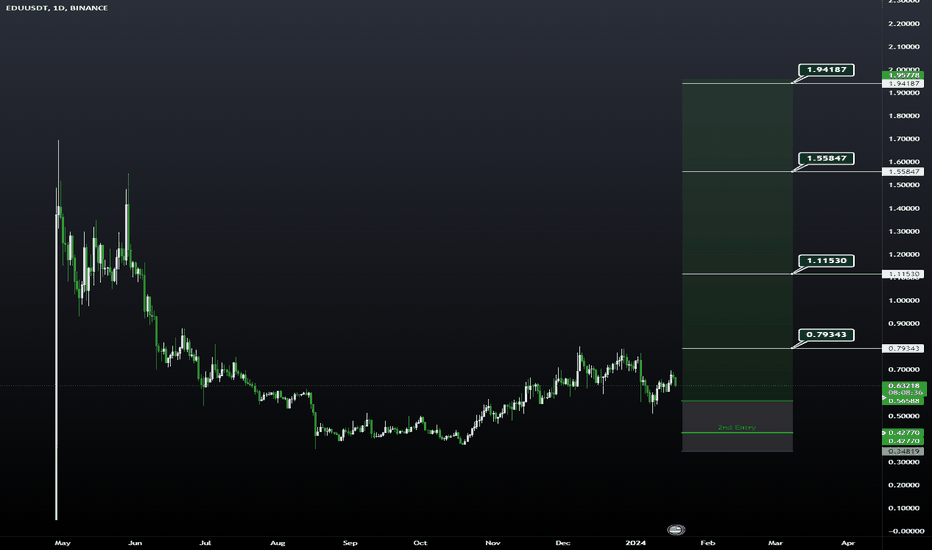The width and height of the screenshot is (932, 550).
Task: Click the white 0.79343 price axis label
Action: coord(903,348)
